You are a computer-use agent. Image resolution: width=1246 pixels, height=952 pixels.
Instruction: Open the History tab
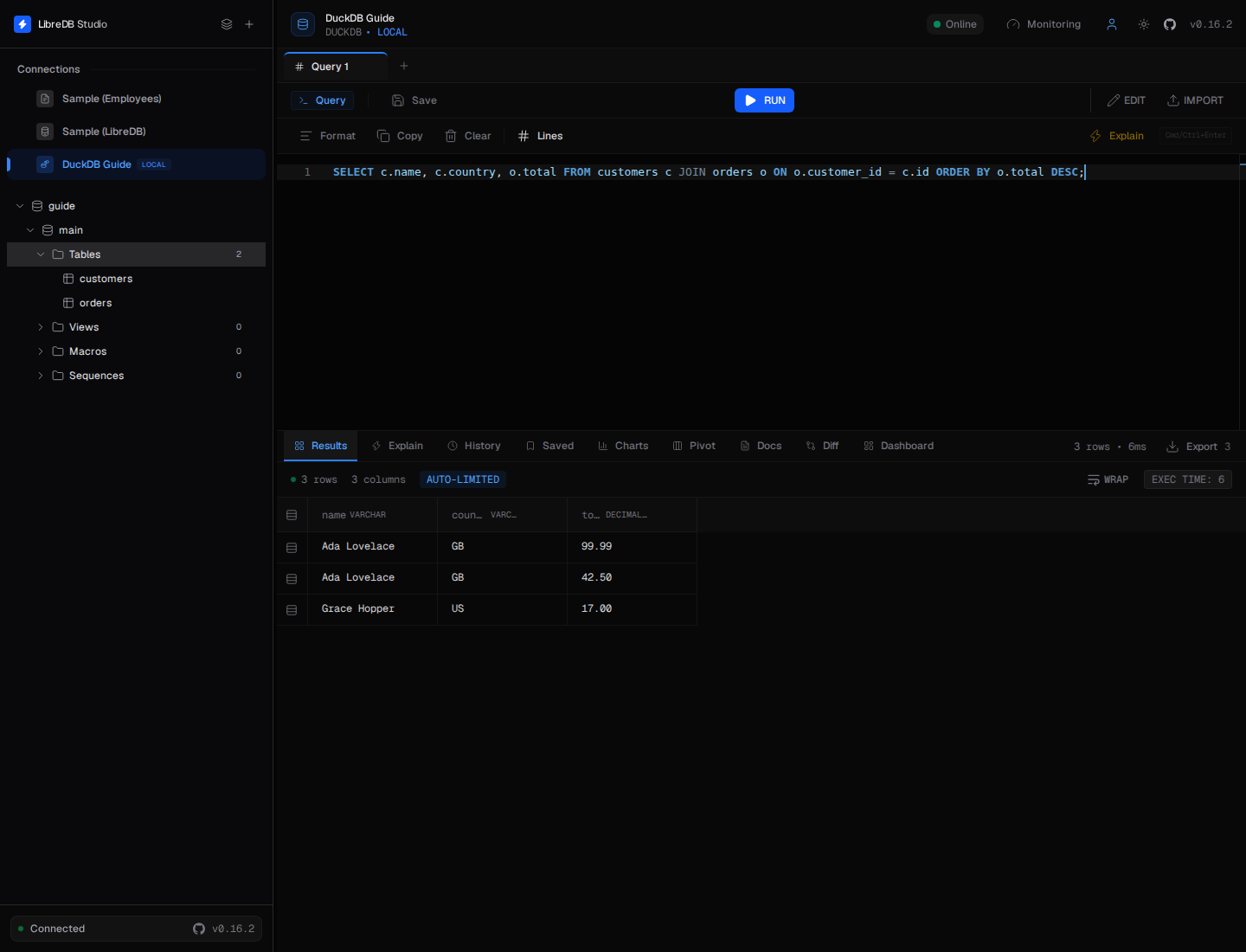coord(474,446)
